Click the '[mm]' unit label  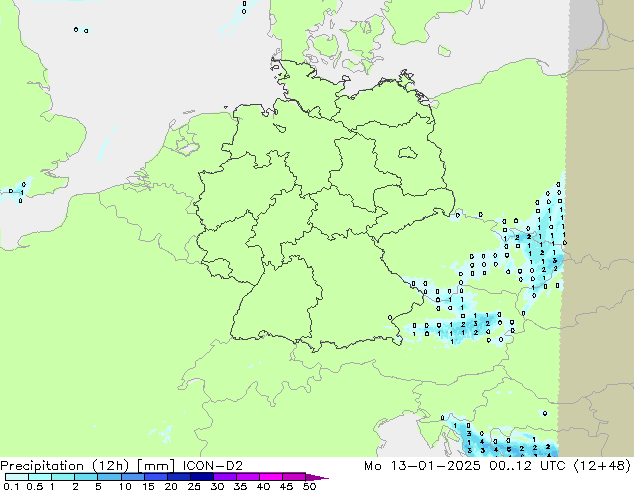[x=156, y=466]
